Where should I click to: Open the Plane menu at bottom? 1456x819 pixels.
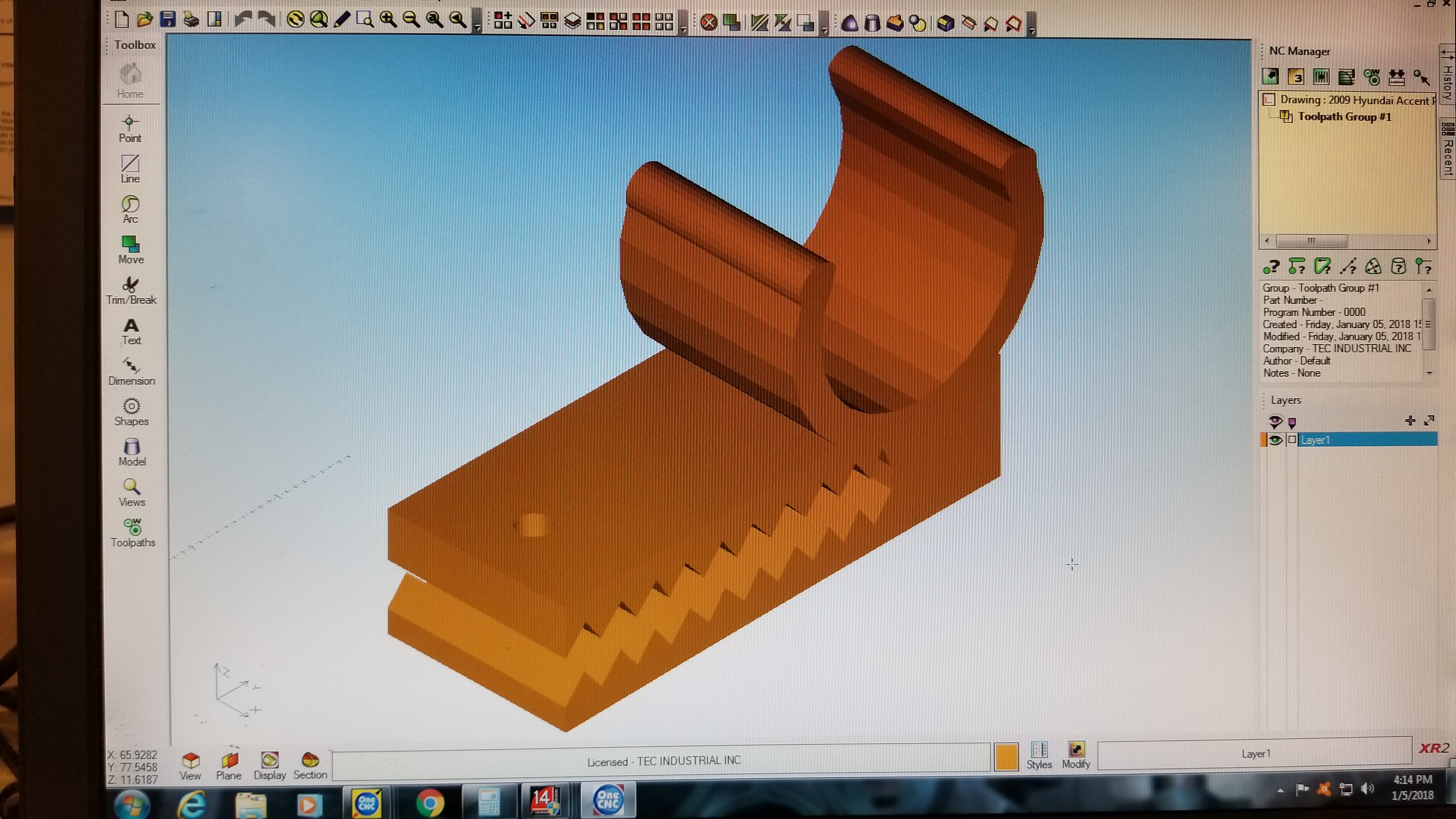click(x=229, y=766)
